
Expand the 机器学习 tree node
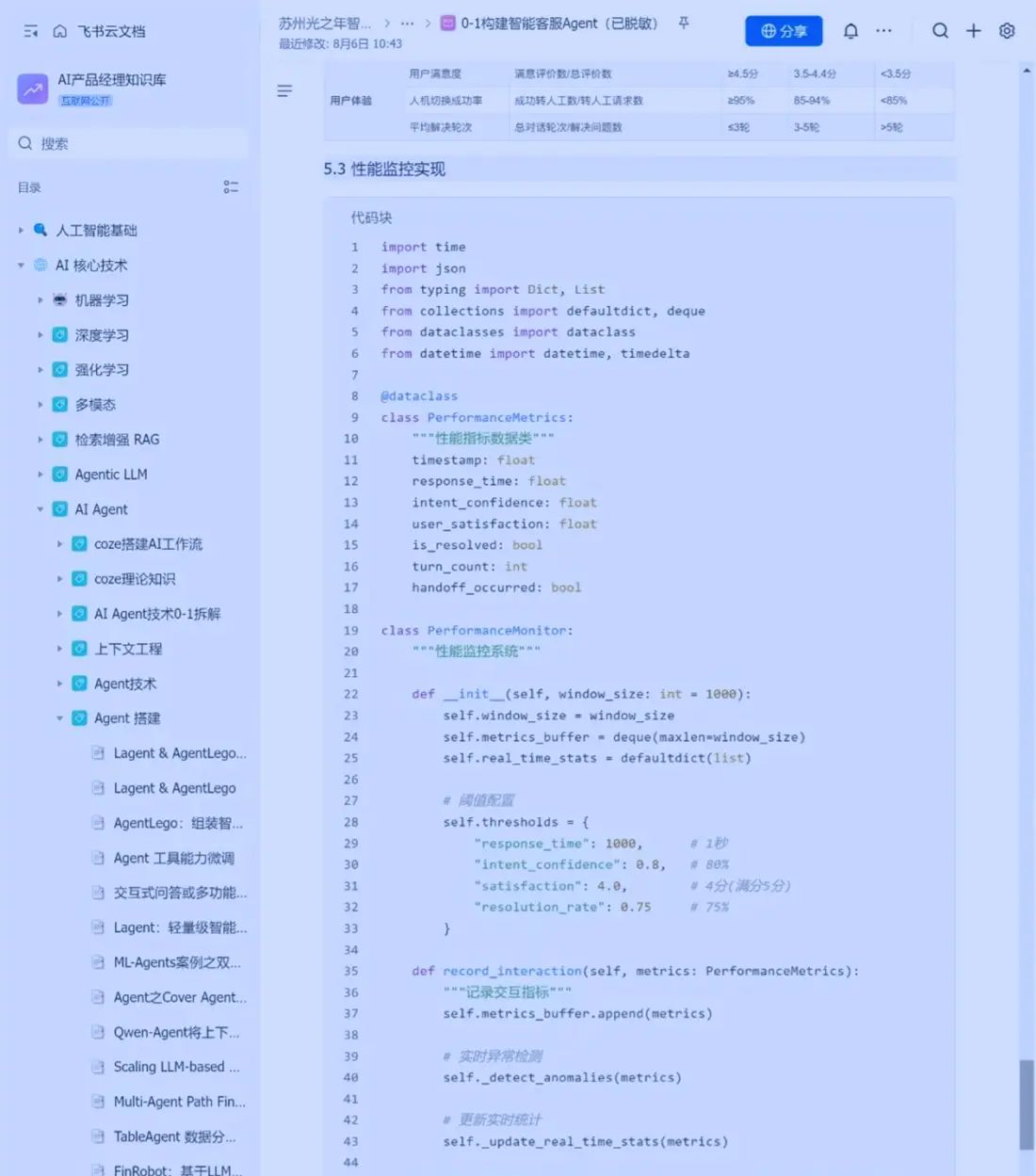click(x=40, y=300)
